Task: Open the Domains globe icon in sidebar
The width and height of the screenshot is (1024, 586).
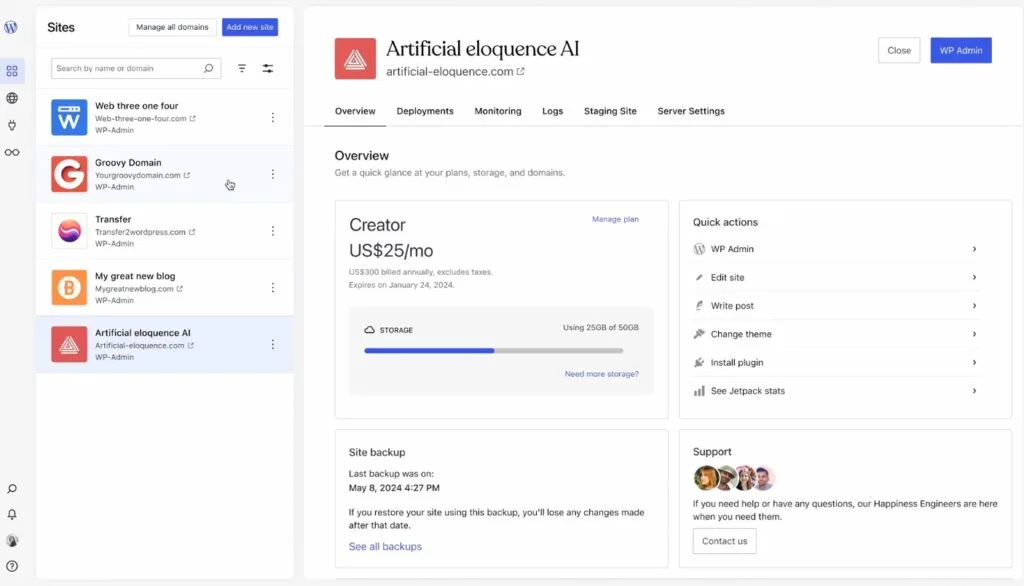Action: point(12,98)
